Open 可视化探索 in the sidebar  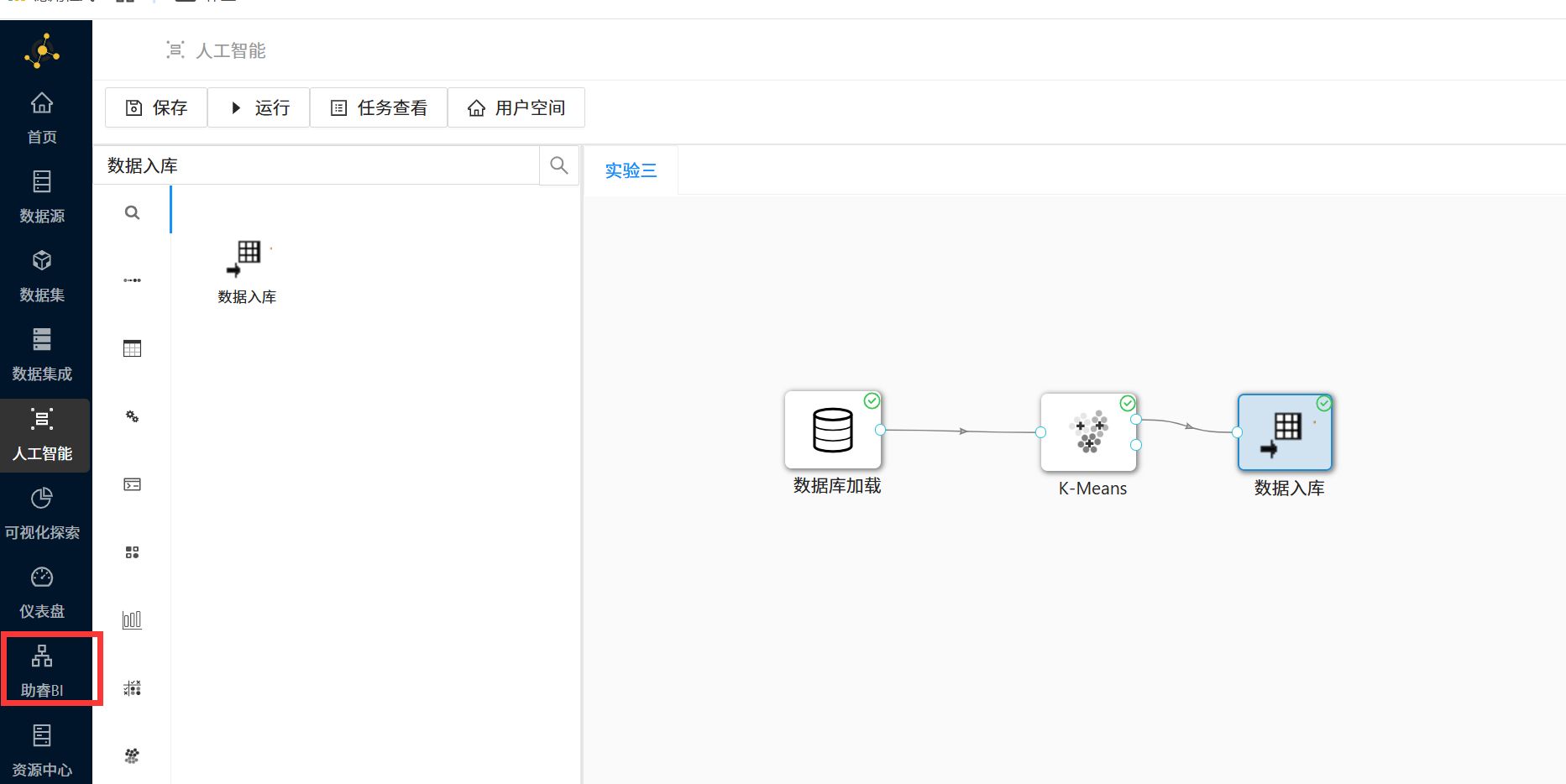click(42, 514)
